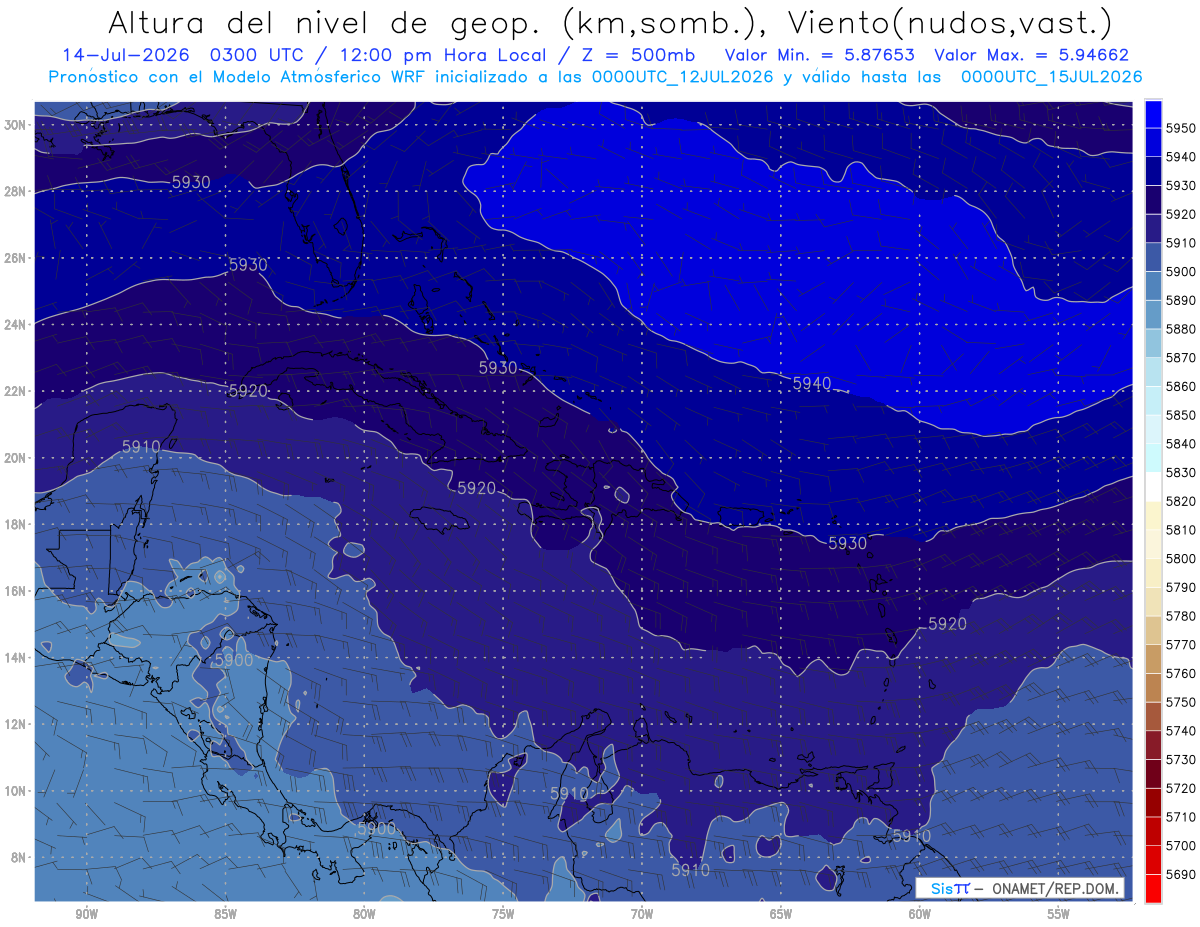Click the bright blue swatch above 5950
1200x927 pixels.
pyautogui.click(x=1153, y=114)
